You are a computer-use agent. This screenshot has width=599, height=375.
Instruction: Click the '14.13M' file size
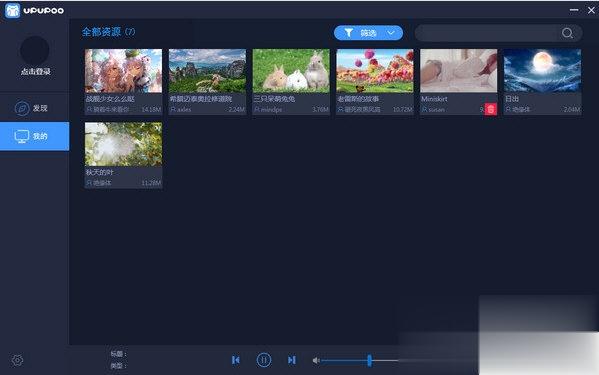(x=151, y=110)
